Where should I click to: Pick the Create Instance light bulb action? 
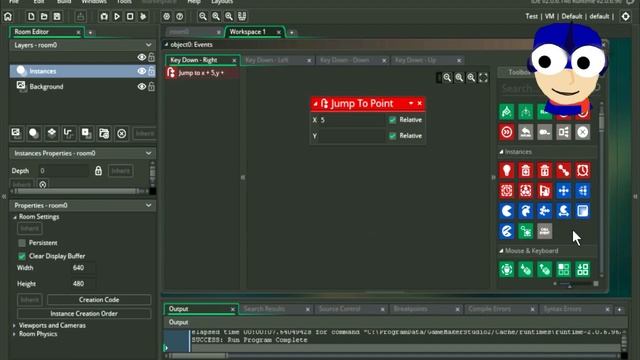coord(507,170)
